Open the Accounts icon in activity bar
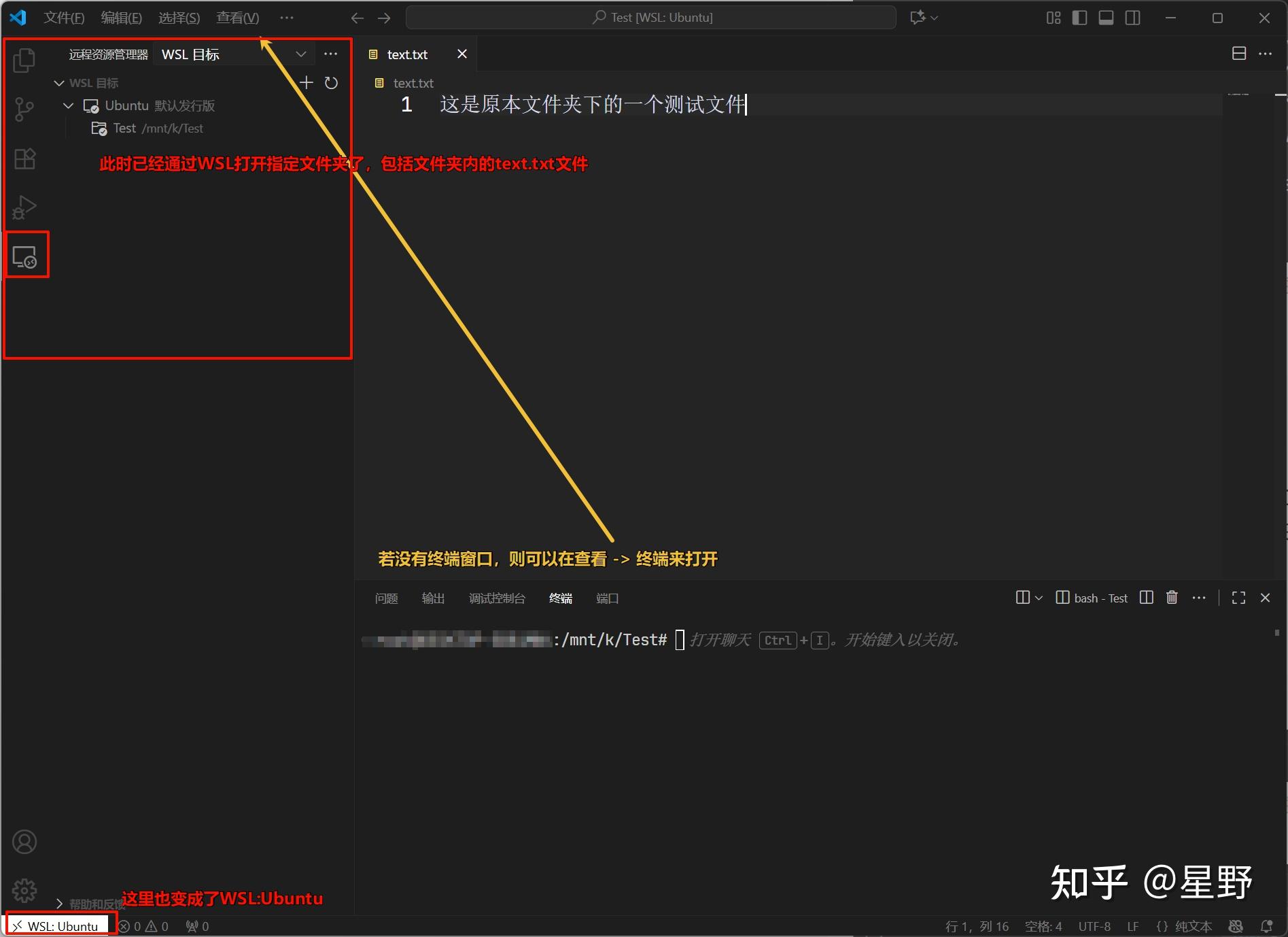1288x937 pixels. pos(24,841)
